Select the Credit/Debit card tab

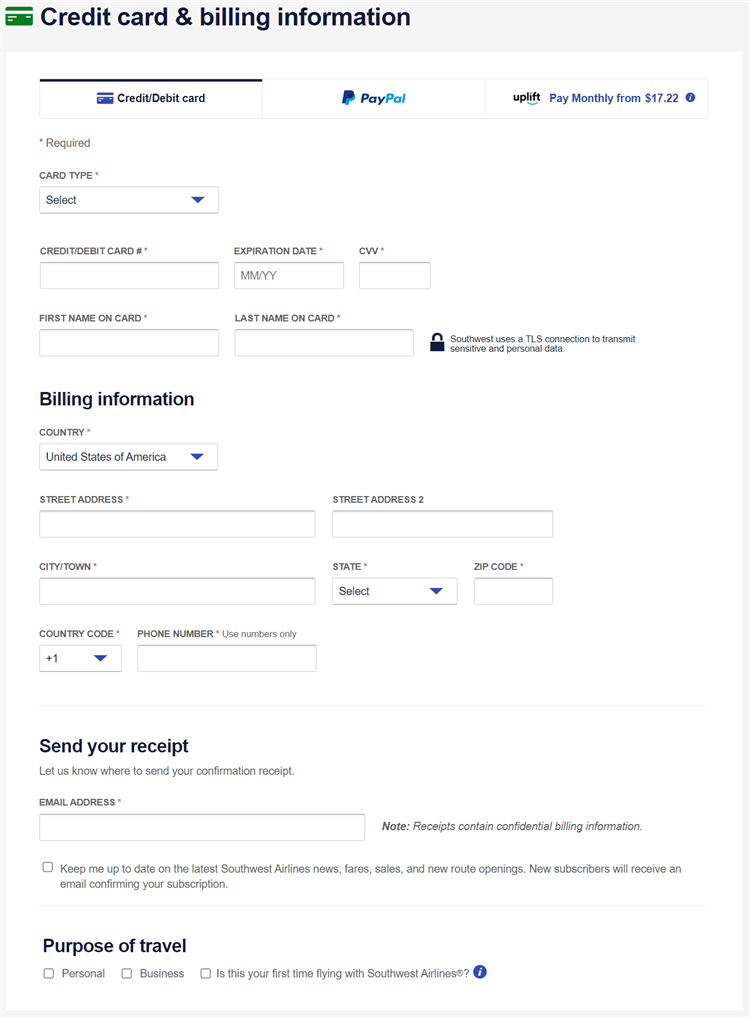[151, 98]
